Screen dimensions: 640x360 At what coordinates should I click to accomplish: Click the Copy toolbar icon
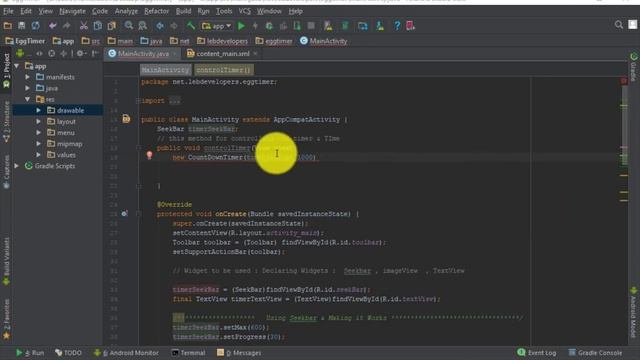click(x=98, y=26)
